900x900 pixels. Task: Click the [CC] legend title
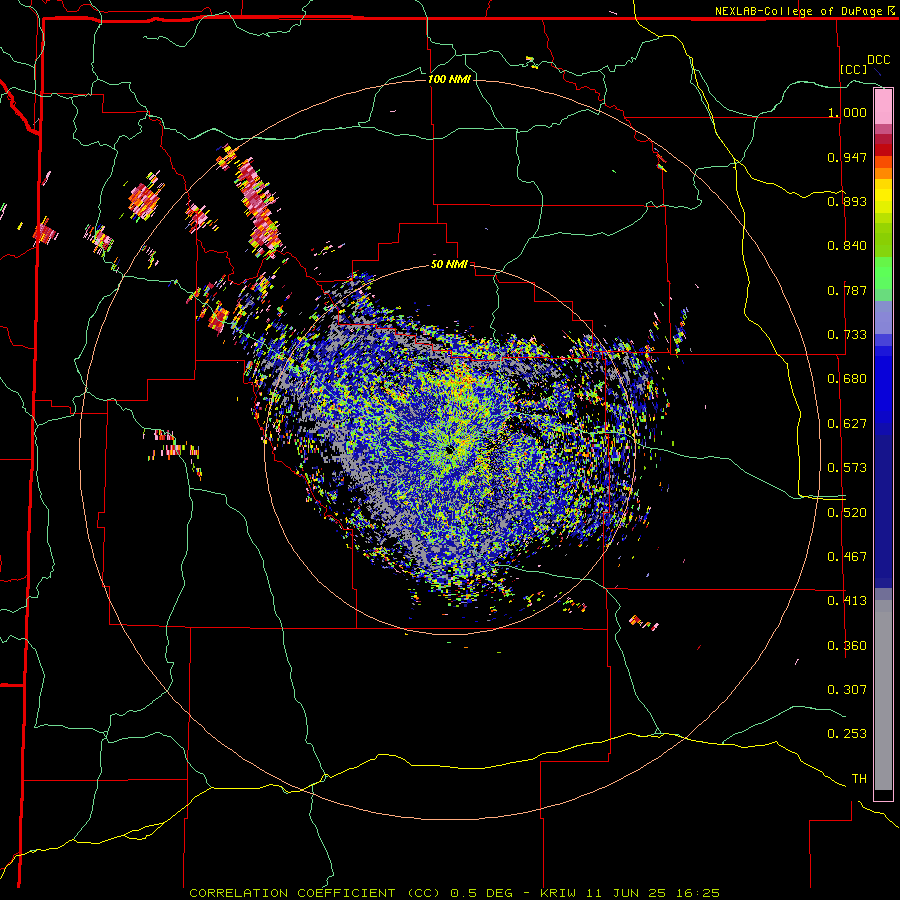(854, 69)
